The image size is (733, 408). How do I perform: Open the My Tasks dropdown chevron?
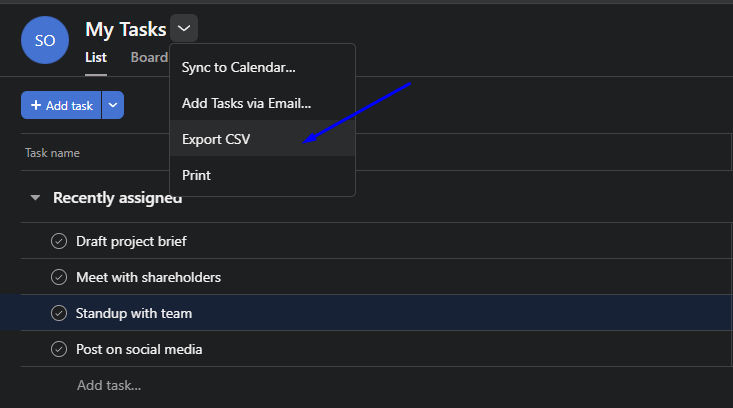coord(184,29)
